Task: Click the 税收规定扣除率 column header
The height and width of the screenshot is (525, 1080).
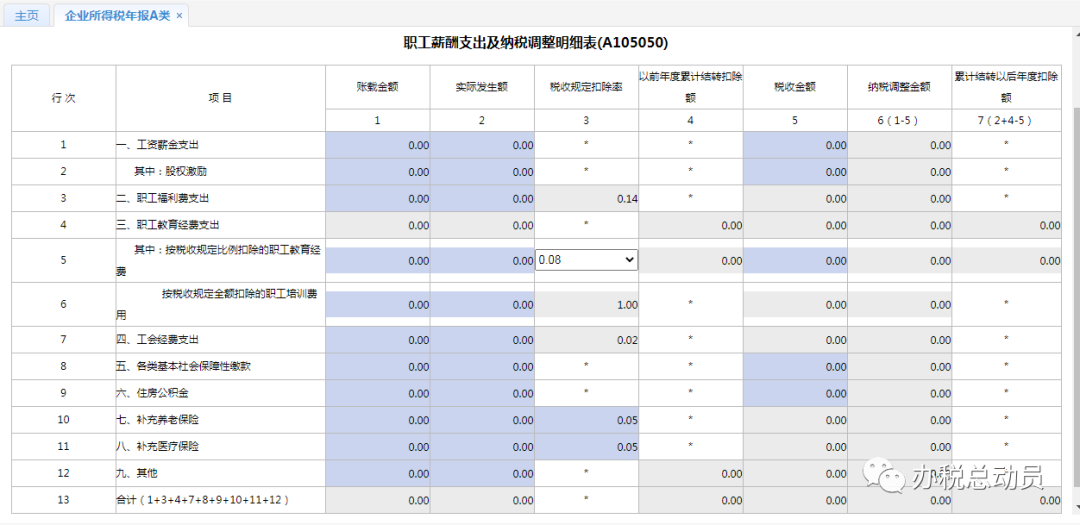Action: tap(586, 87)
